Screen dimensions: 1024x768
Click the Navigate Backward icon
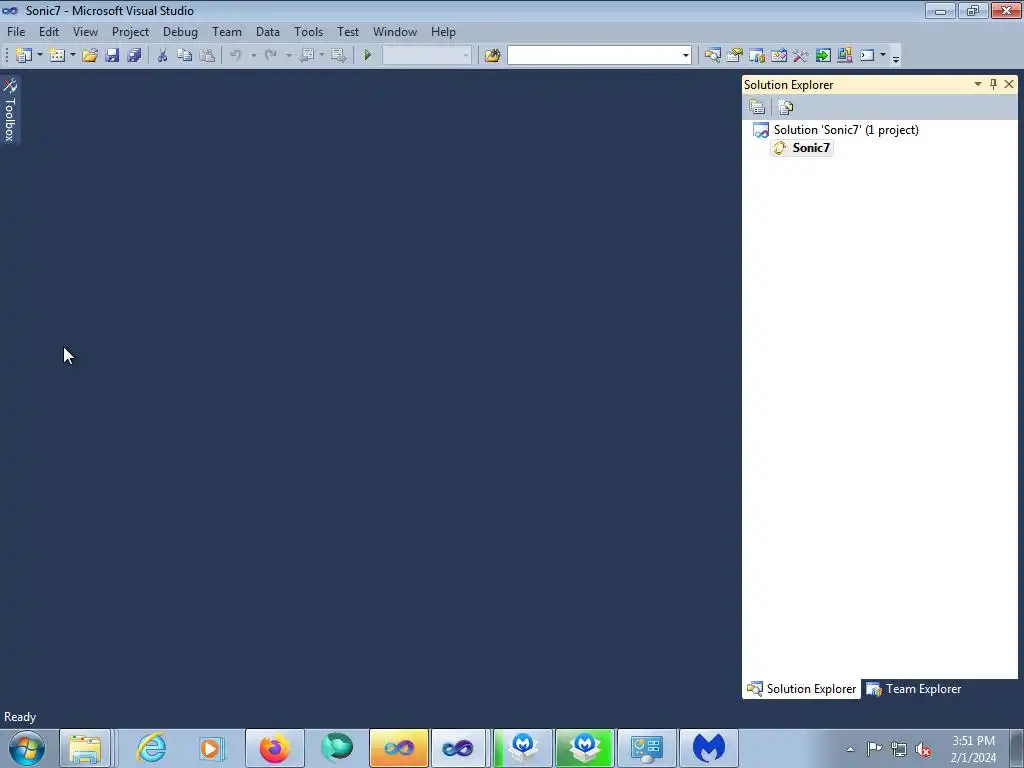(x=306, y=56)
